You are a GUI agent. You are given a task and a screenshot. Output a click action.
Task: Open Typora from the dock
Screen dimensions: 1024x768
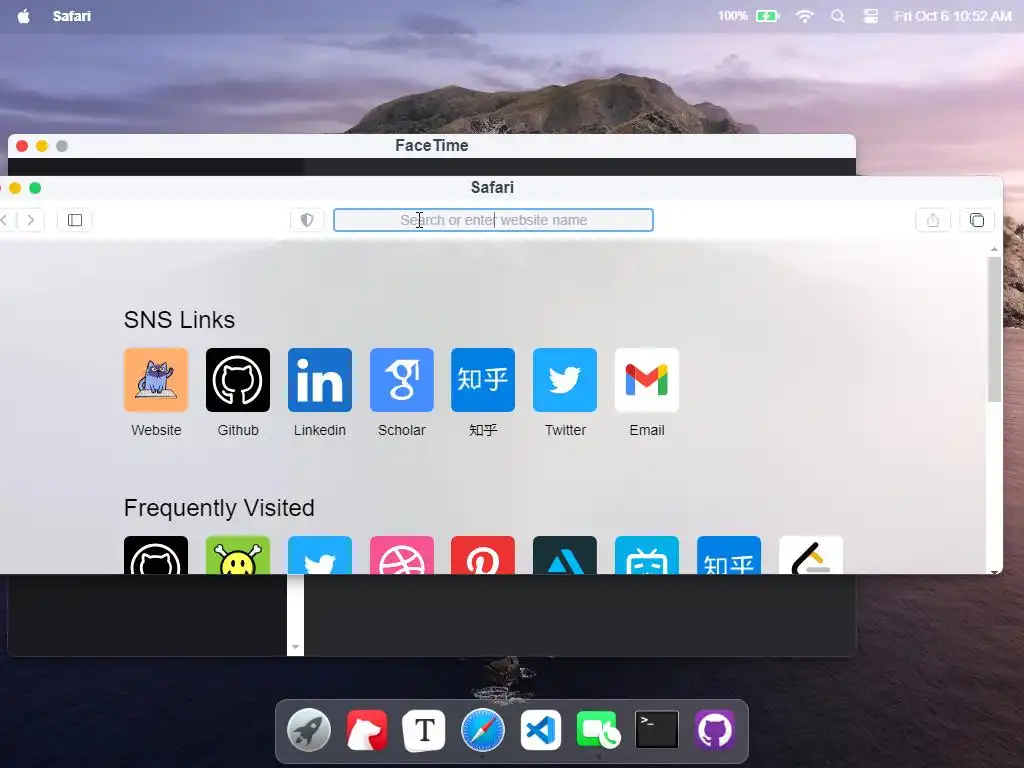click(424, 730)
